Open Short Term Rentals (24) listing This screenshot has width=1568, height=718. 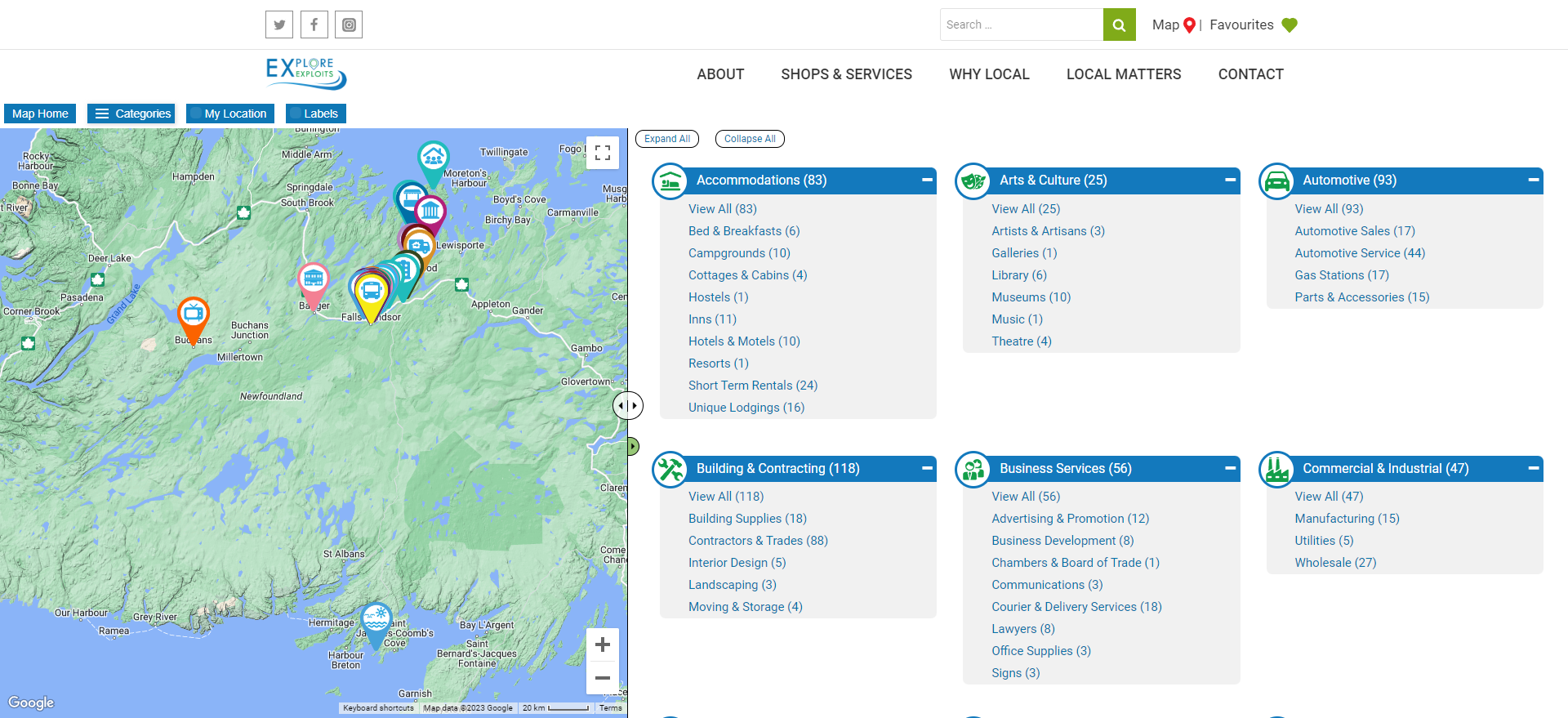point(753,386)
